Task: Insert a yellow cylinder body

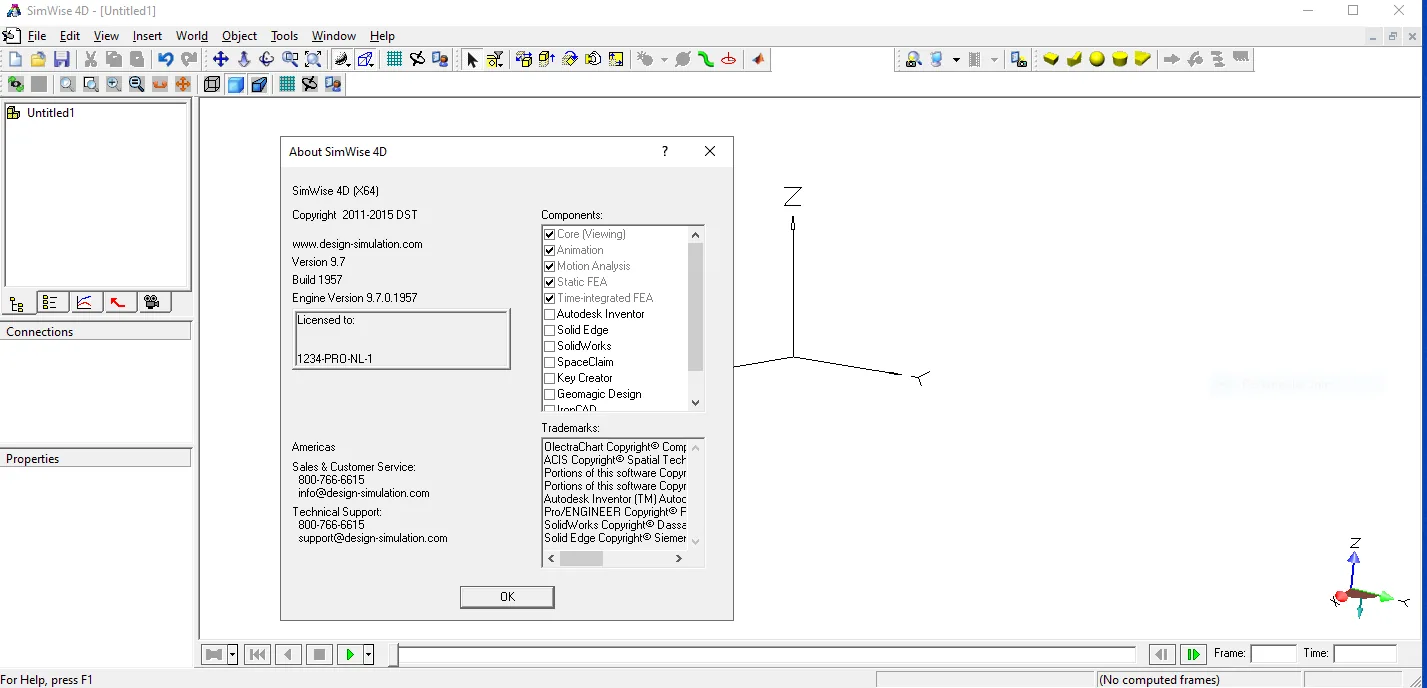Action: coord(1120,59)
